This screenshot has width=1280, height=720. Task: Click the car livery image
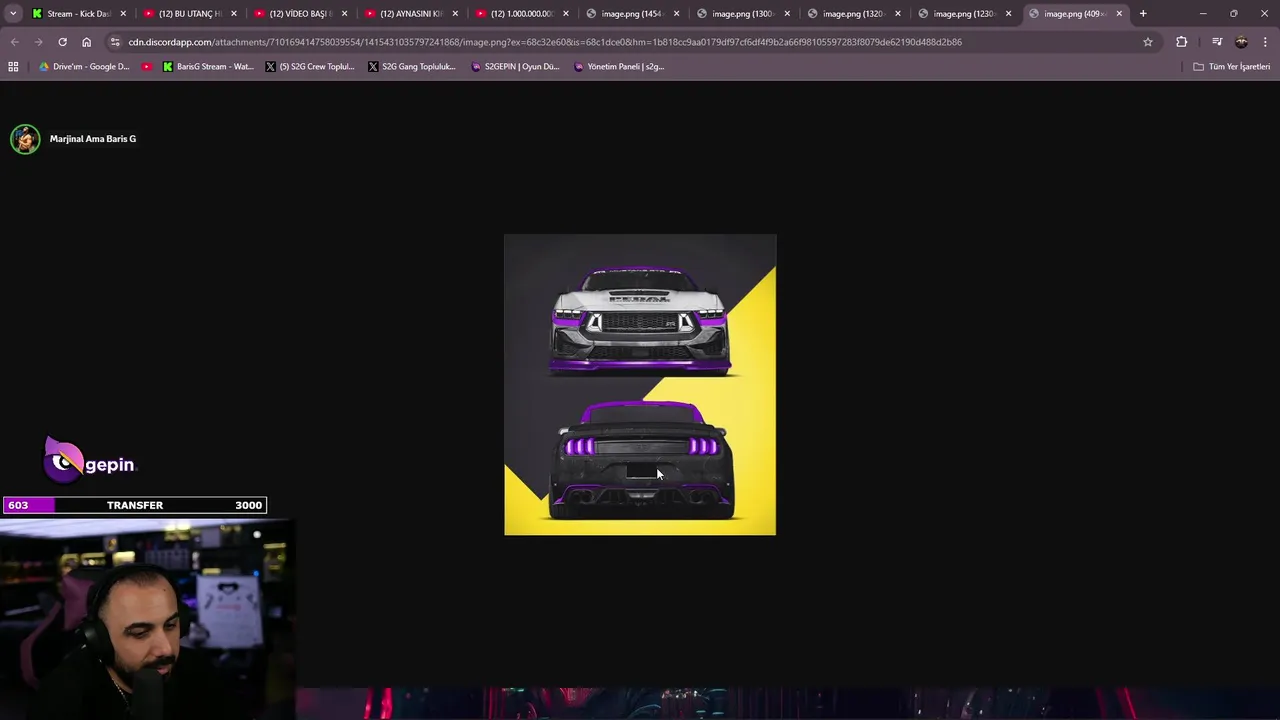click(x=640, y=385)
